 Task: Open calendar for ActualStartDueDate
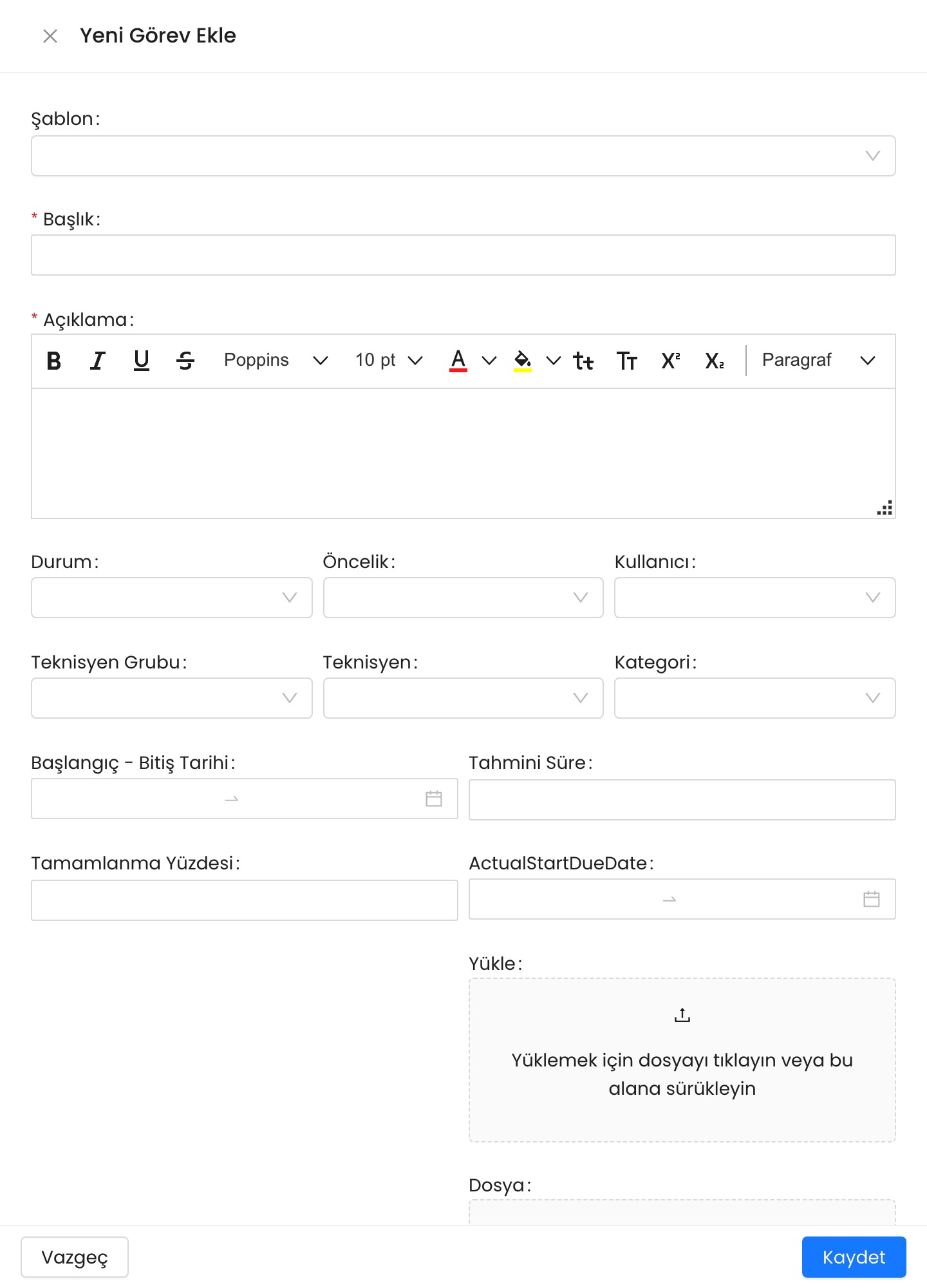coord(872,899)
